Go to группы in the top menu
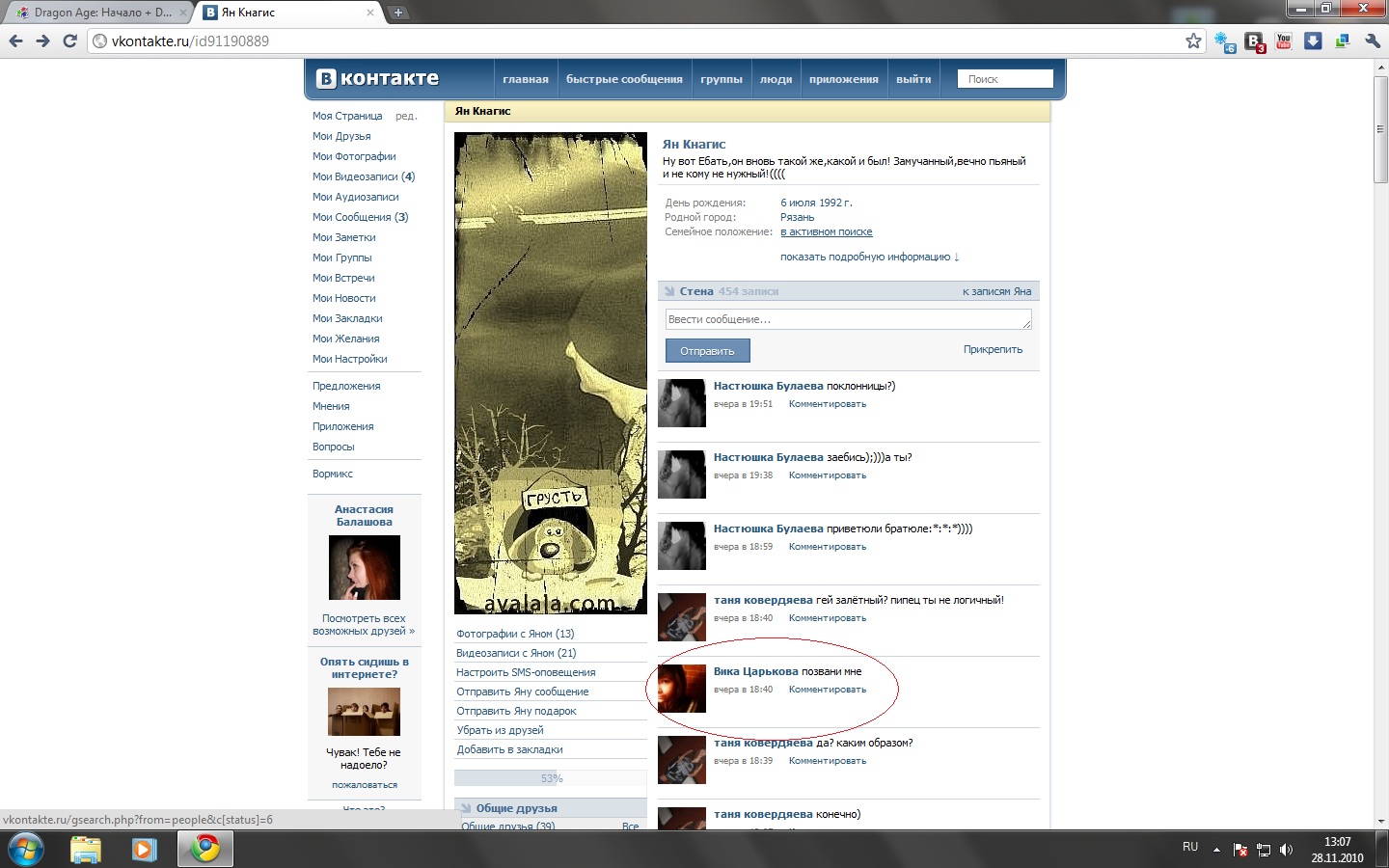 point(722,79)
